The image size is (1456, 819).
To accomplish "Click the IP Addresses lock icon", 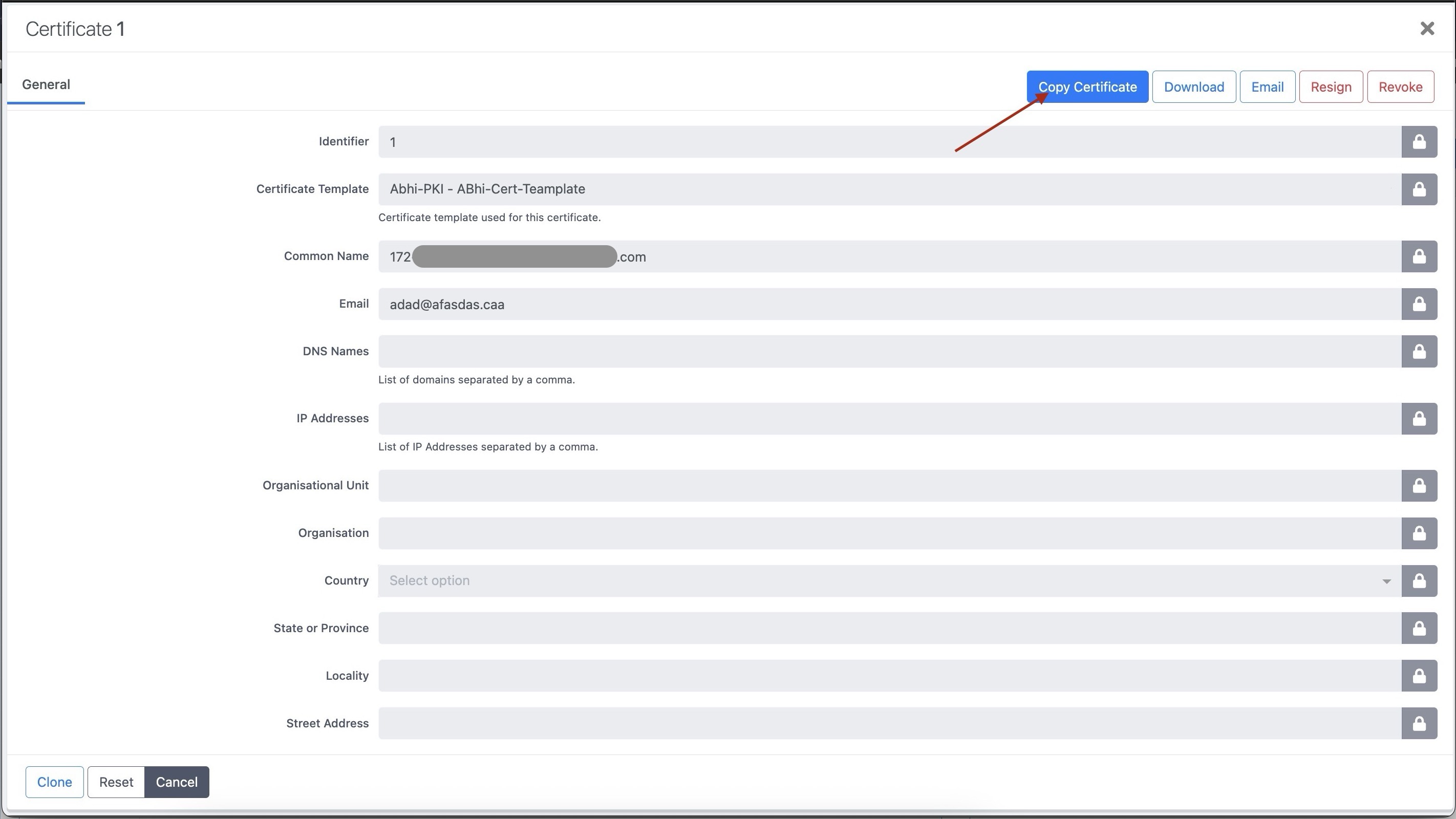I will point(1419,419).
